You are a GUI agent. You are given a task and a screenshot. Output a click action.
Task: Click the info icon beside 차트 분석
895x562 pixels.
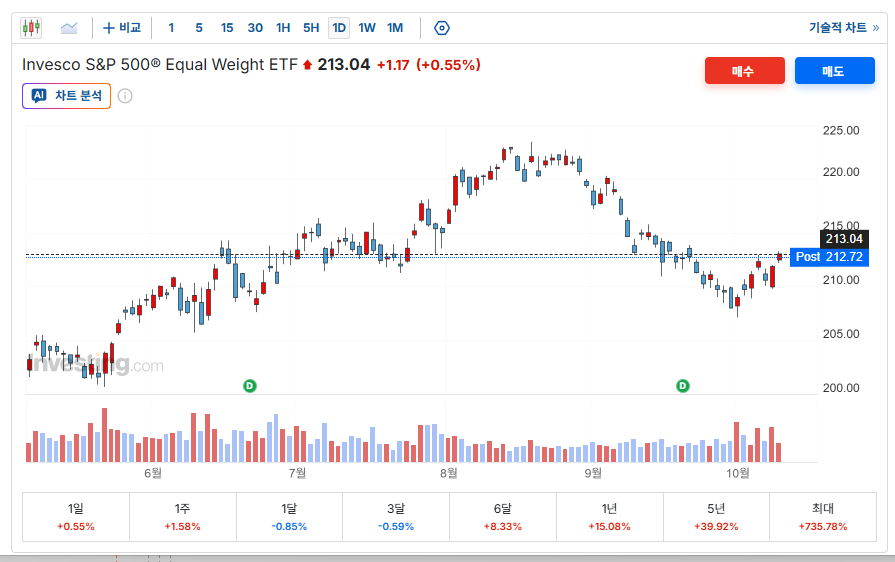coord(125,96)
